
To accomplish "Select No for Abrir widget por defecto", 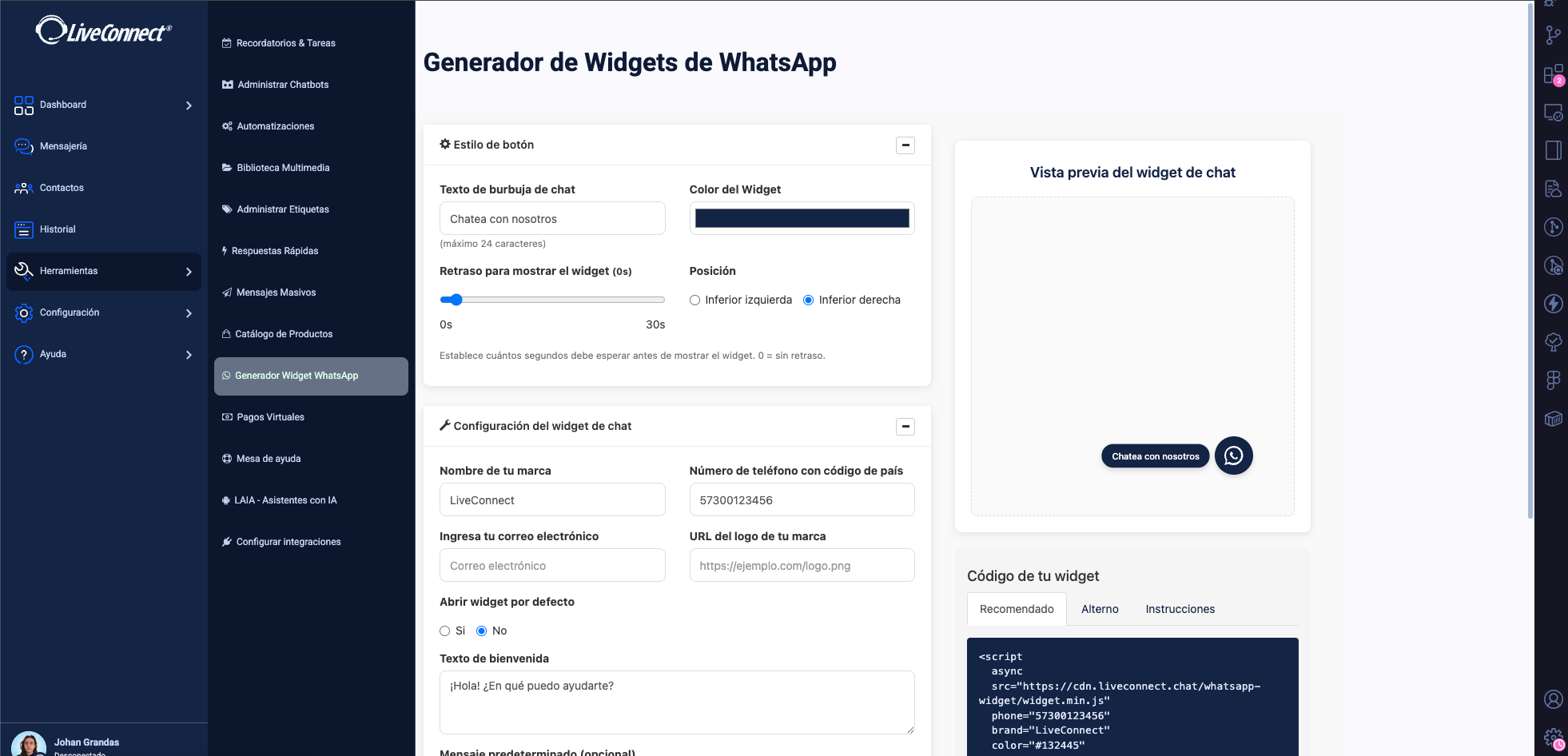I will [x=481, y=631].
